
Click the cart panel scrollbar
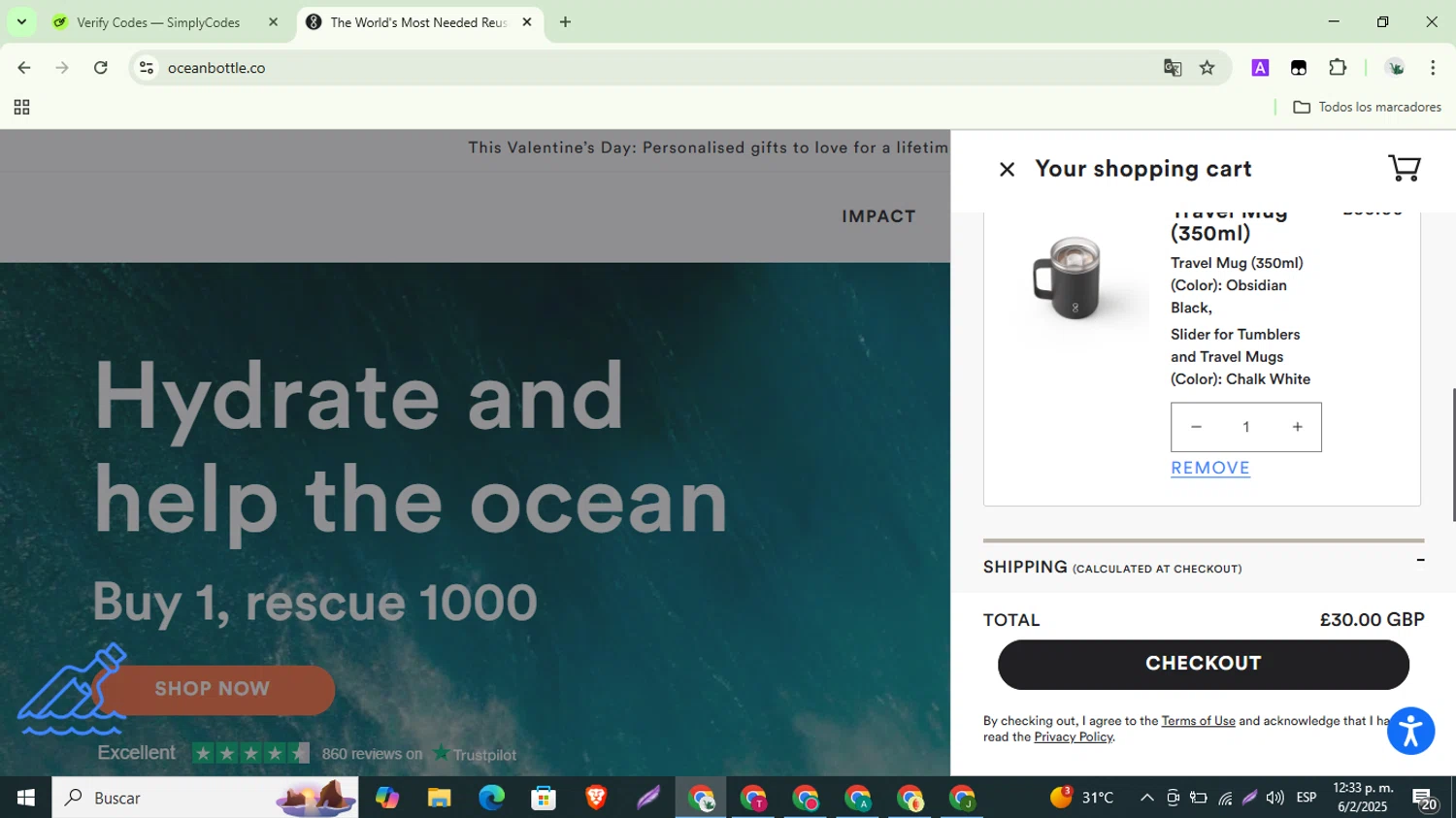pyautogui.click(x=1453, y=455)
